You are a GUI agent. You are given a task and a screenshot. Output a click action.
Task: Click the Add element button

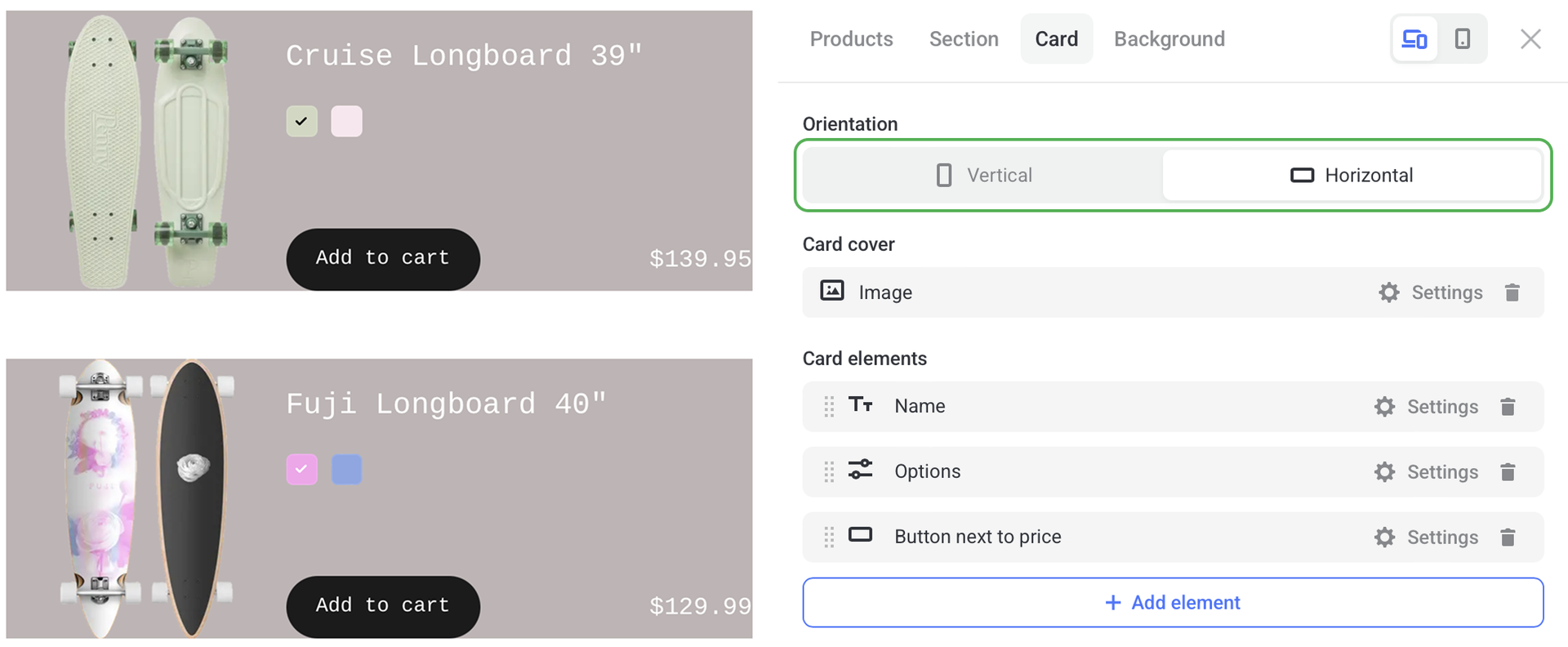[x=1173, y=603]
